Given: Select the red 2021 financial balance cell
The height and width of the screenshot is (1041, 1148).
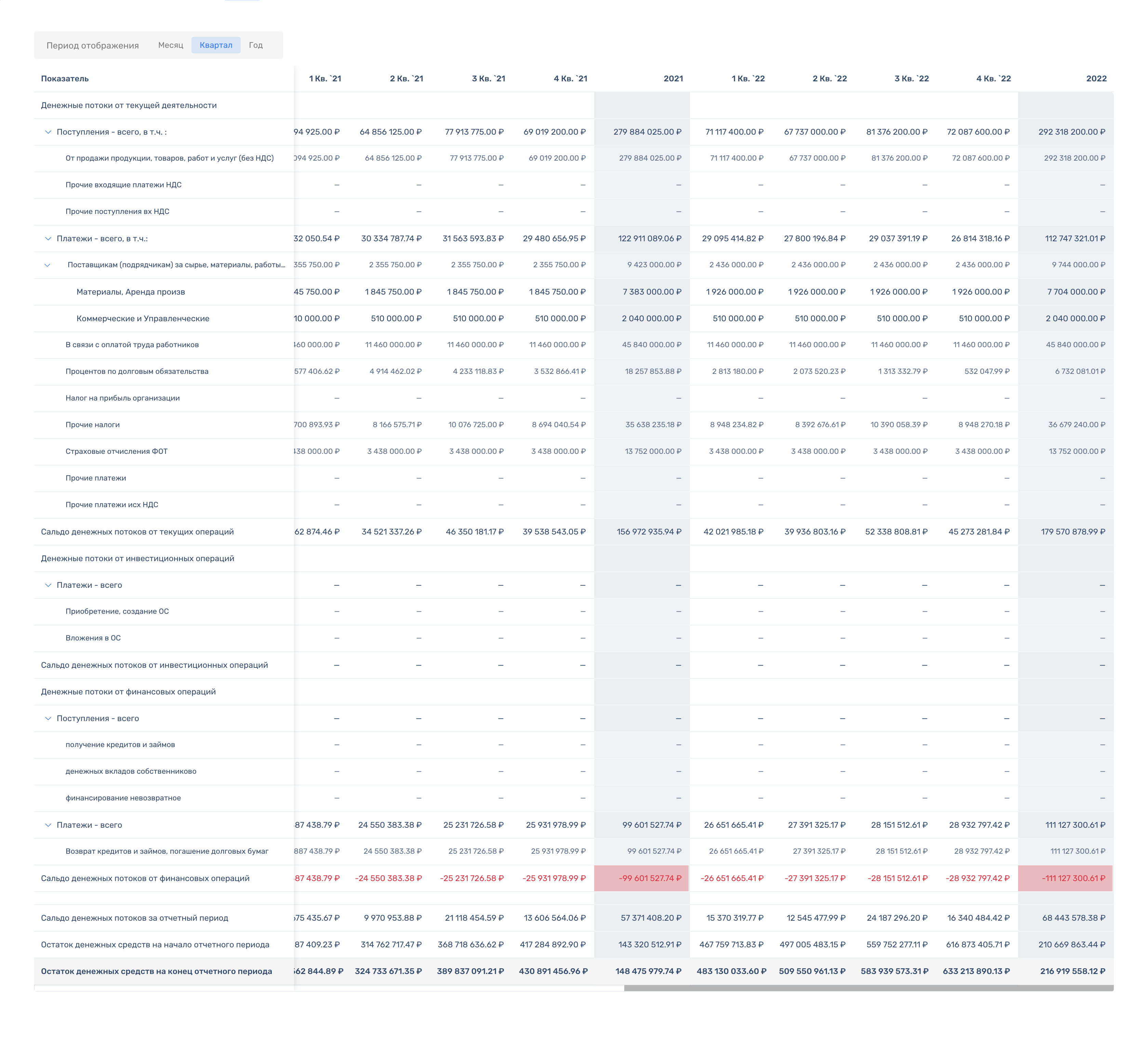Looking at the screenshot, I should (642, 878).
